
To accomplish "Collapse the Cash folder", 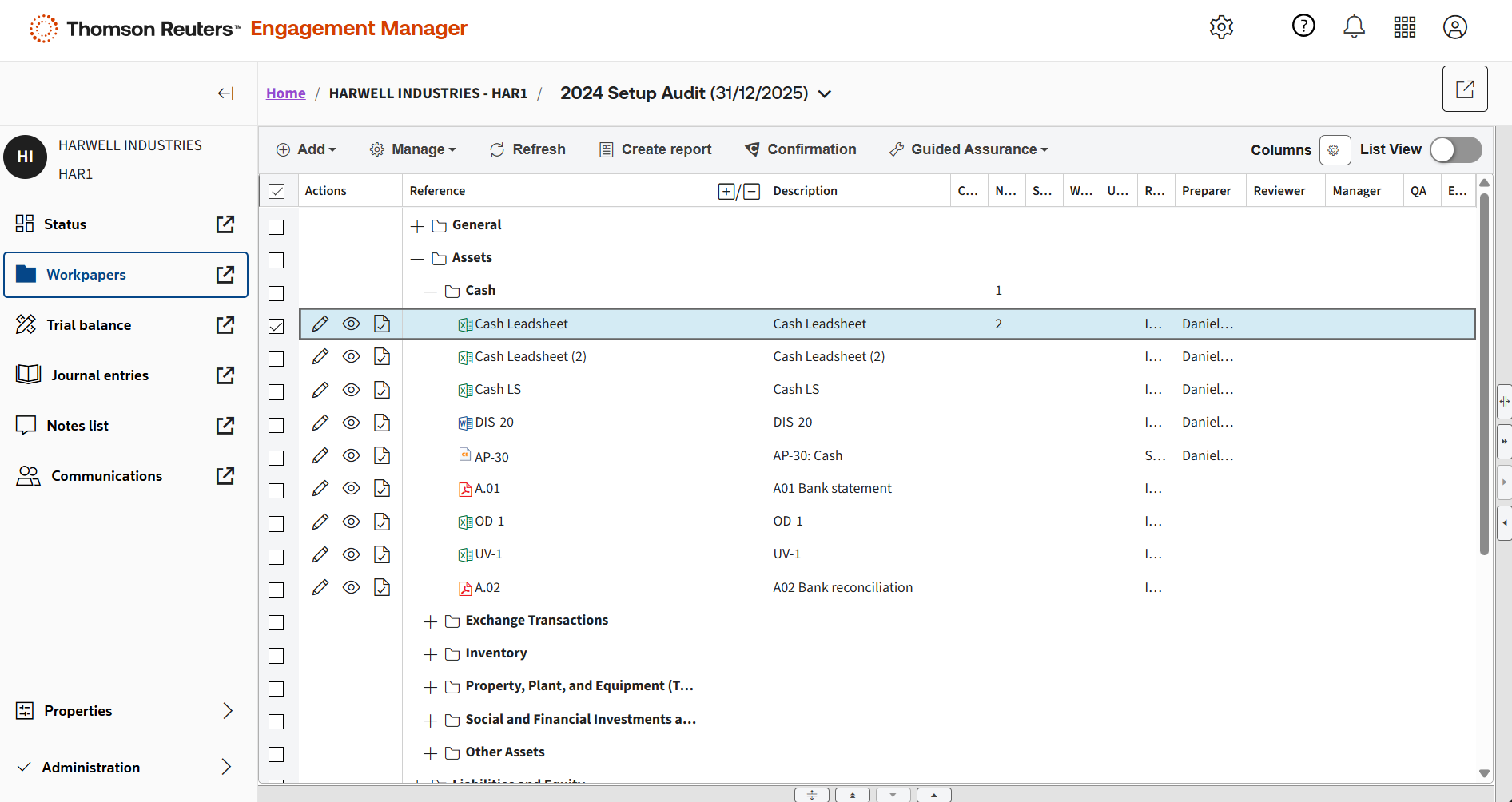I will tap(430, 292).
